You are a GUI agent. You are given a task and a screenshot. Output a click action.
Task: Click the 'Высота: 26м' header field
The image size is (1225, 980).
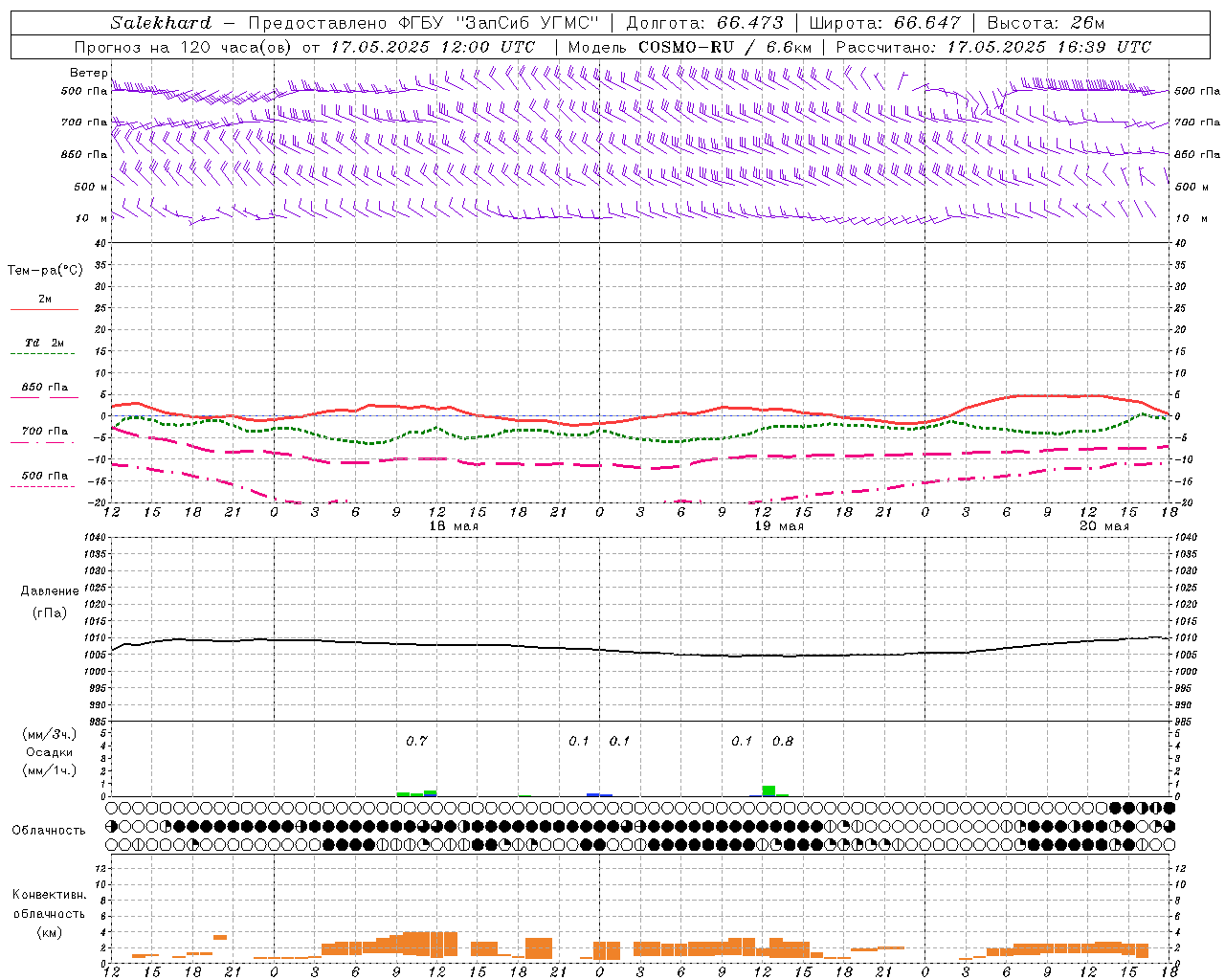tap(1045, 23)
